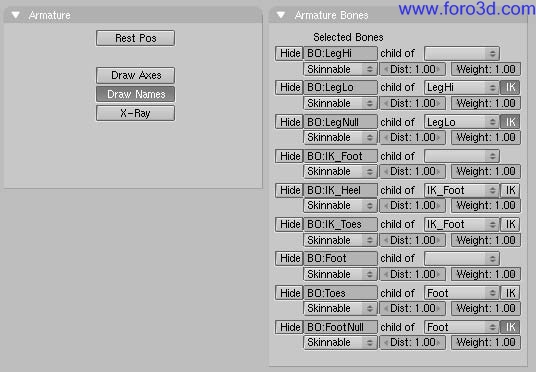536x372 pixels.
Task: Hide the Foot bone
Action: pyautogui.click(x=289, y=258)
